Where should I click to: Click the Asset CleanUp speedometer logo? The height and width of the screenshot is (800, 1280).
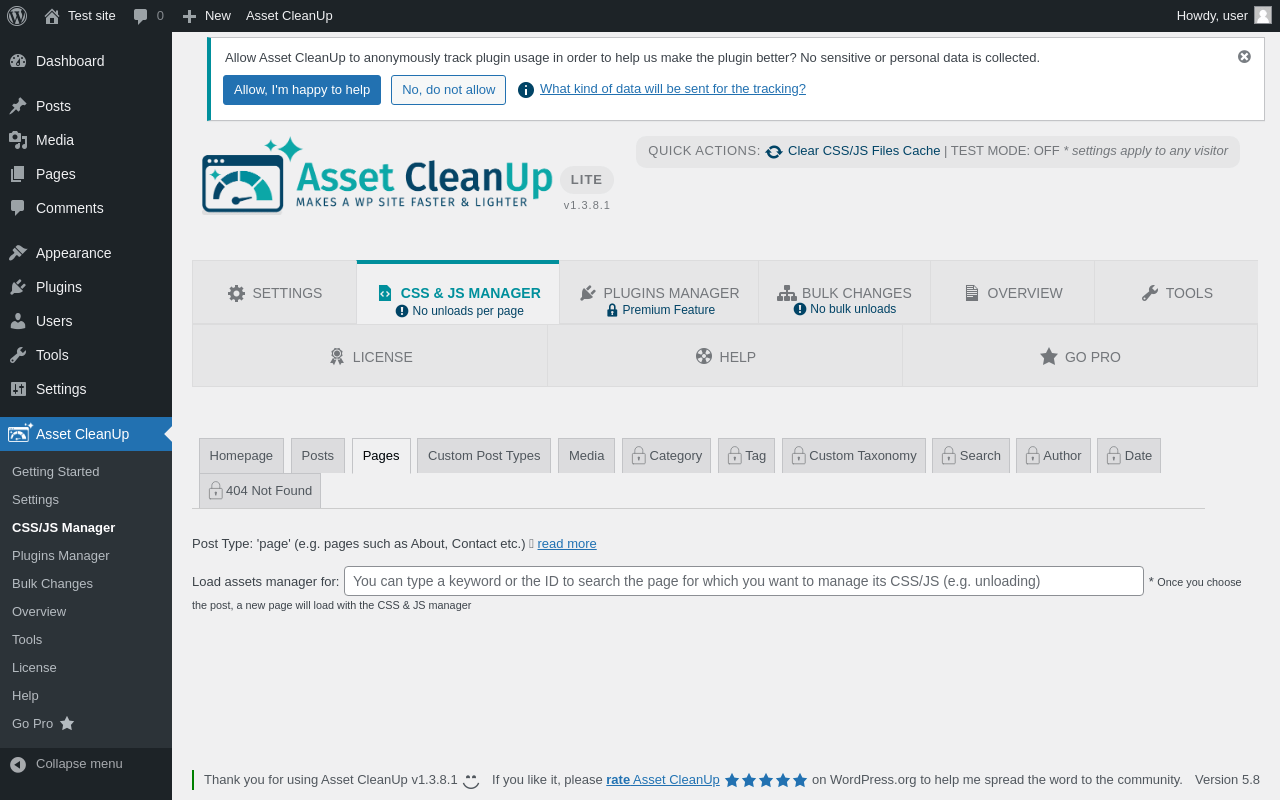tap(243, 183)
